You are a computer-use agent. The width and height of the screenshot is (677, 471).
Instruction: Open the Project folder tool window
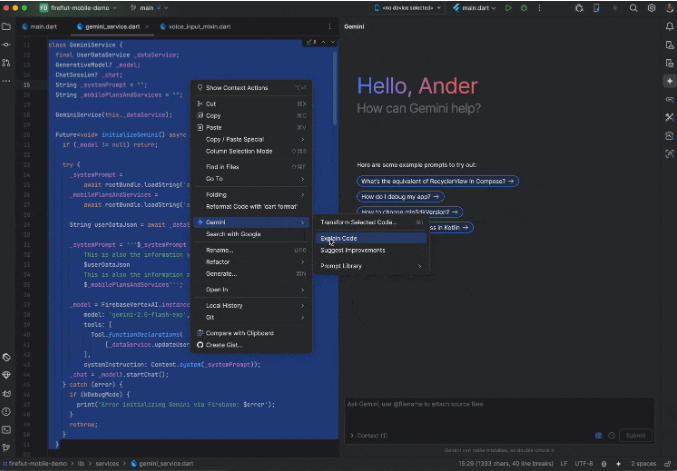[x=6, y=27]
